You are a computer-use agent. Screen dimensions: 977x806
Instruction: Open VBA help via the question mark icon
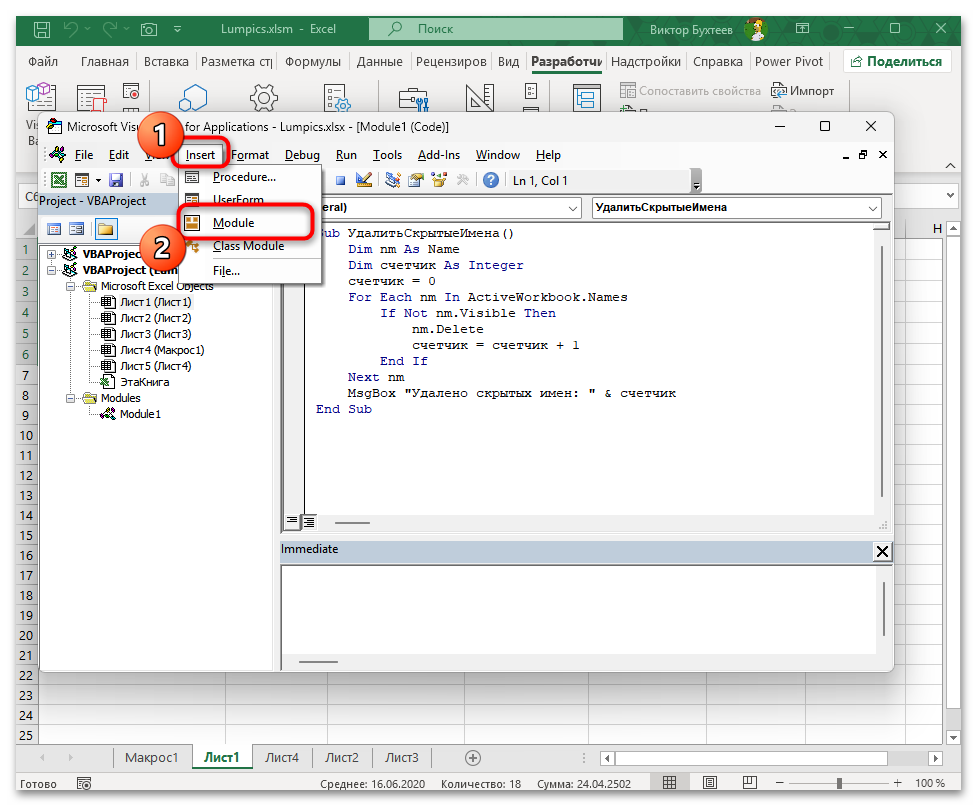coord(491,180)
